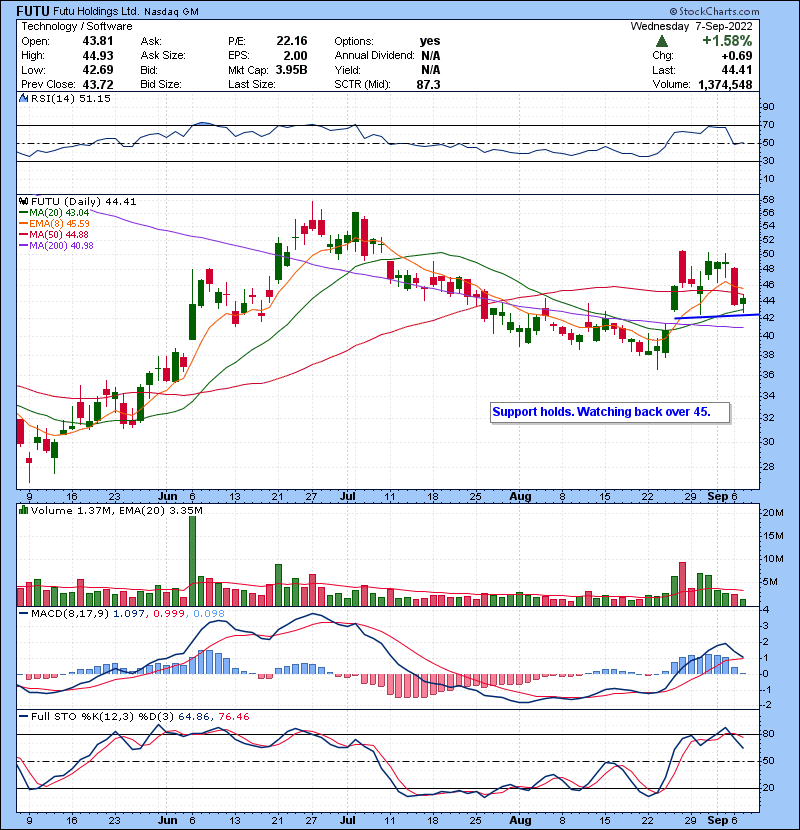Click the 15M label on the volume axis

[772, 536]
